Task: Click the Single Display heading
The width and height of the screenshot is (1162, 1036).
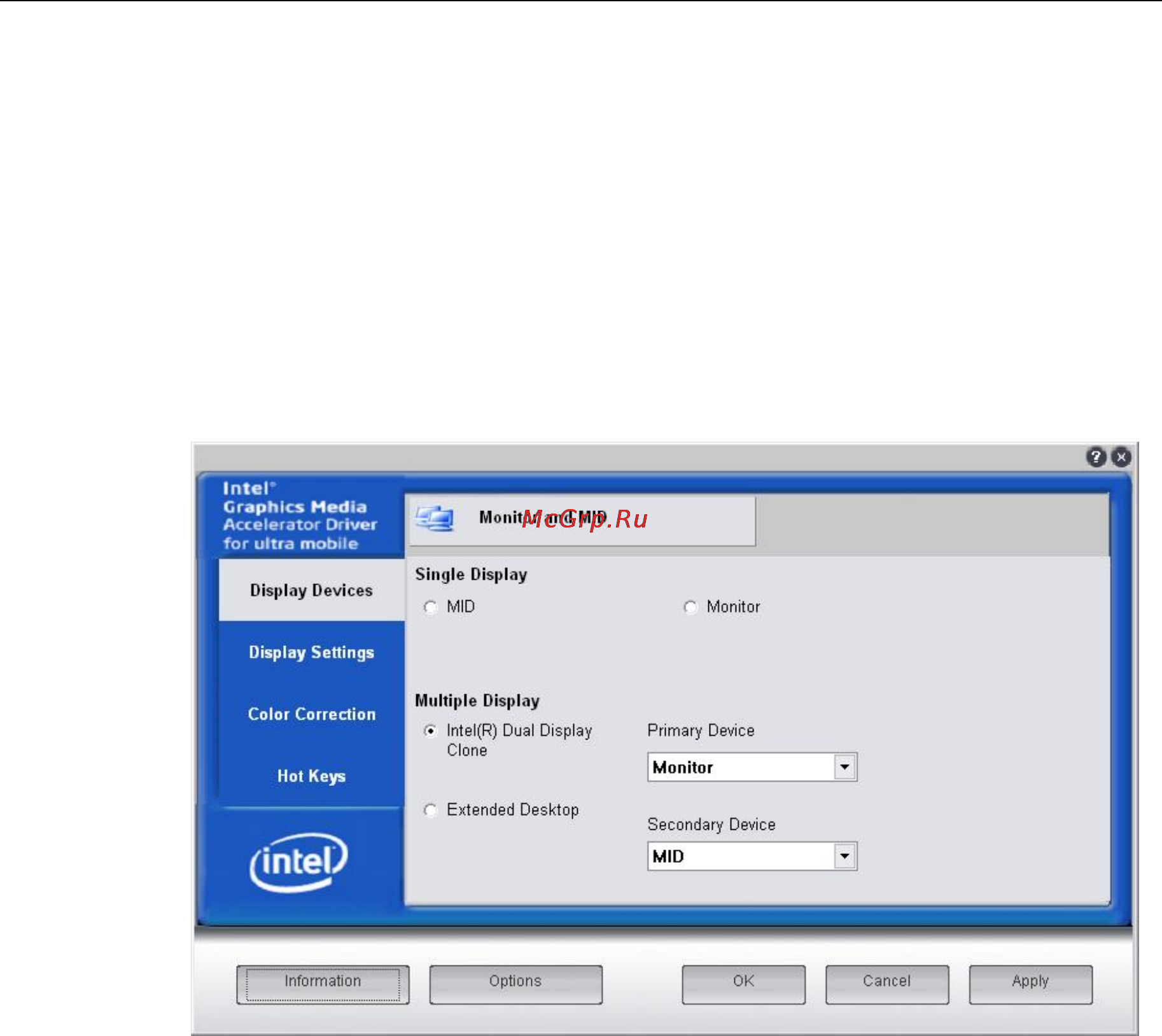Action: [471, 575]
